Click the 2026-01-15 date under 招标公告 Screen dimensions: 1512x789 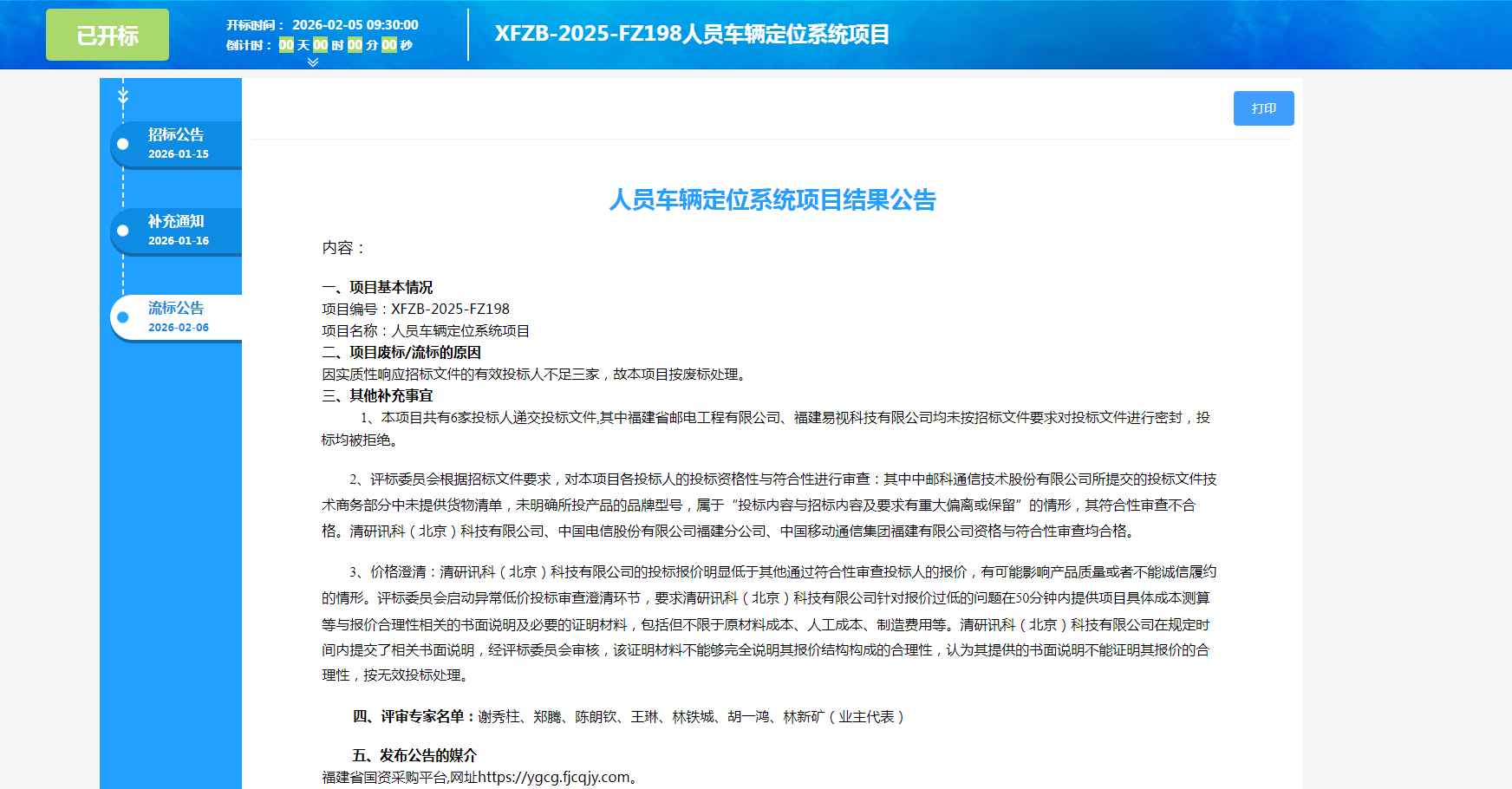(179, 154)
